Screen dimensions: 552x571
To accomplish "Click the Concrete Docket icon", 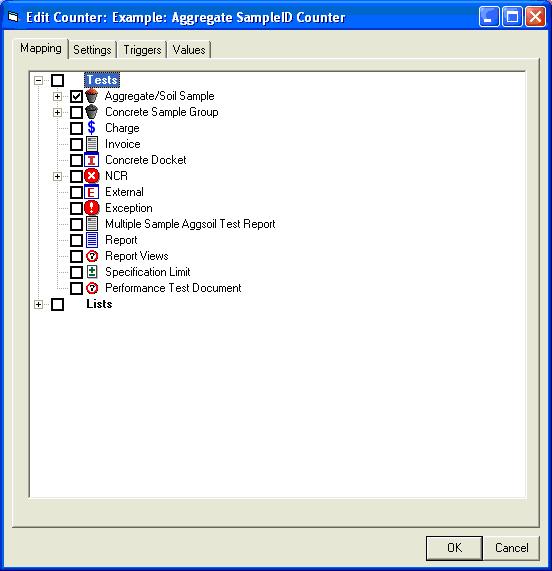I will (x=91, y=160).
